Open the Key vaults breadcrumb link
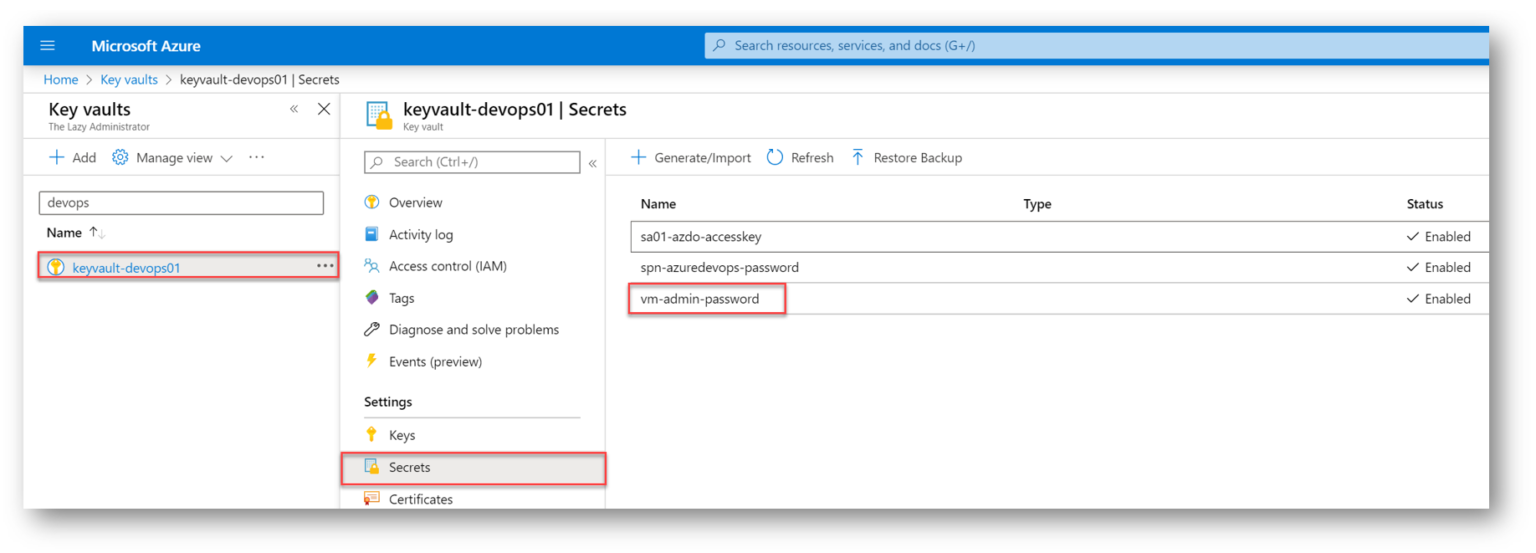This screenshot has width=1536, height=553. (x=129, y=80)
